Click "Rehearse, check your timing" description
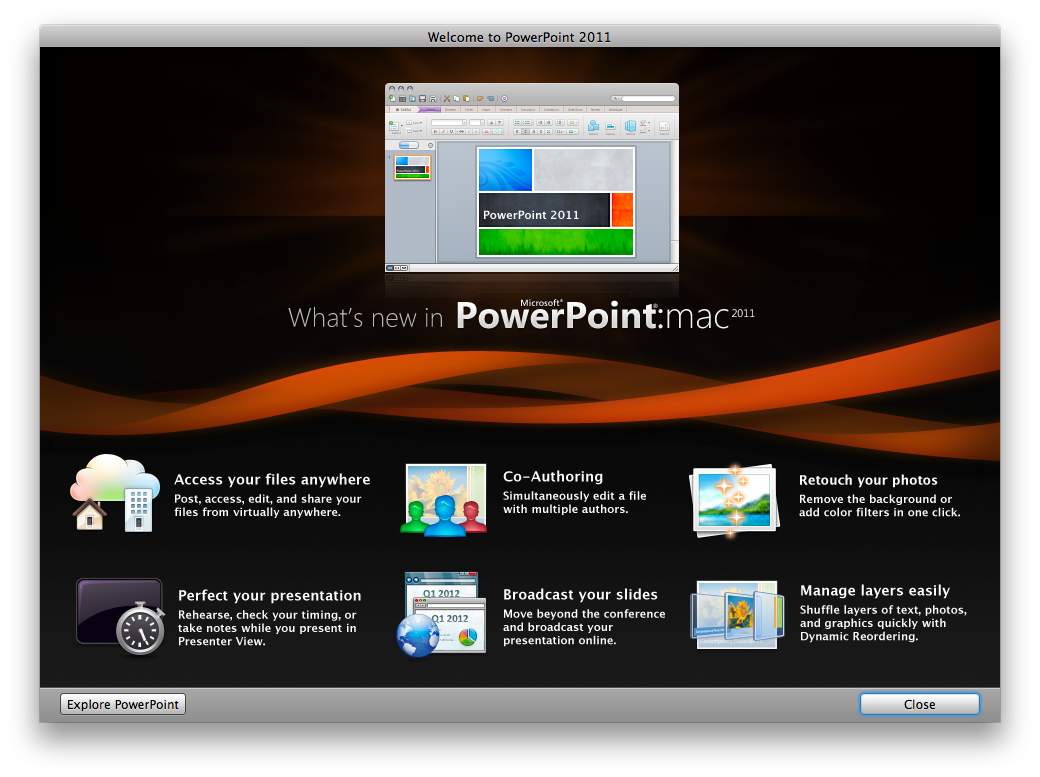Image resolution: width=1040 pixels, height=777 pixels. tap(267, 628)
